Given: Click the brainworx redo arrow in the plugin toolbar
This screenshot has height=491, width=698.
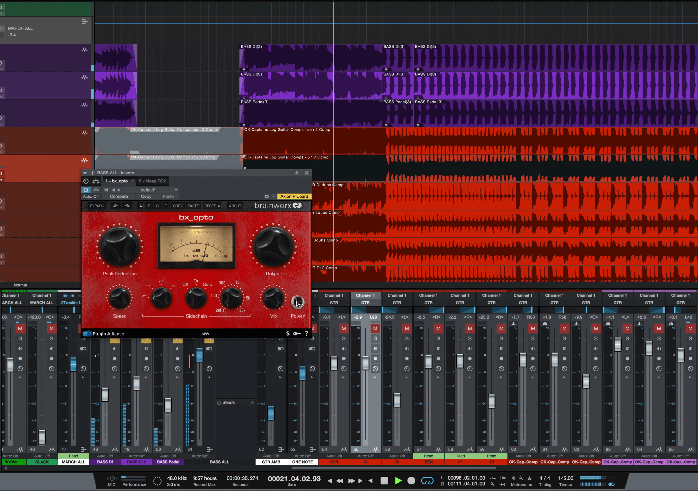Looking at the screenshot, I should [x=127, y=206].
